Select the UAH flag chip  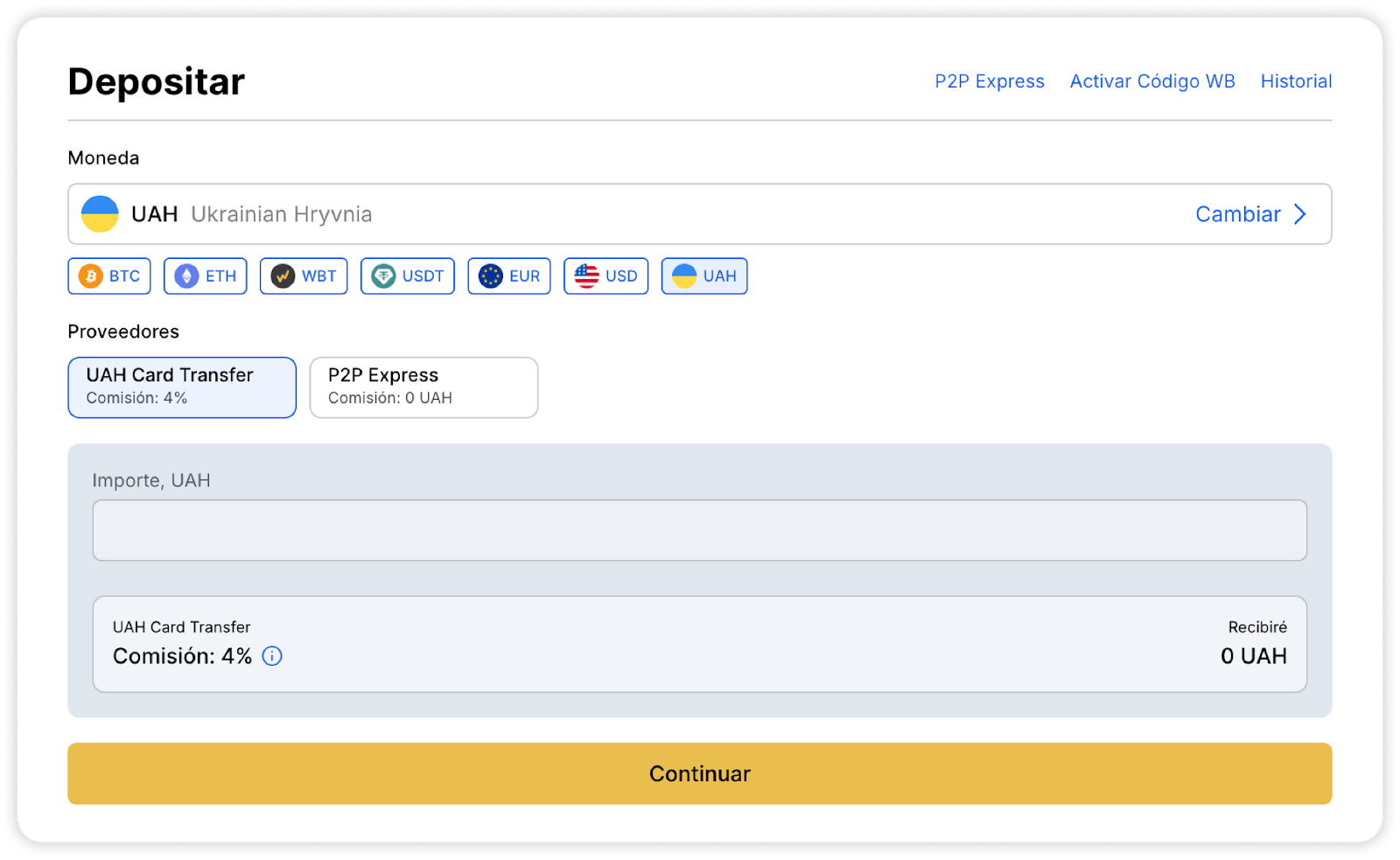[x=704, y=276]
